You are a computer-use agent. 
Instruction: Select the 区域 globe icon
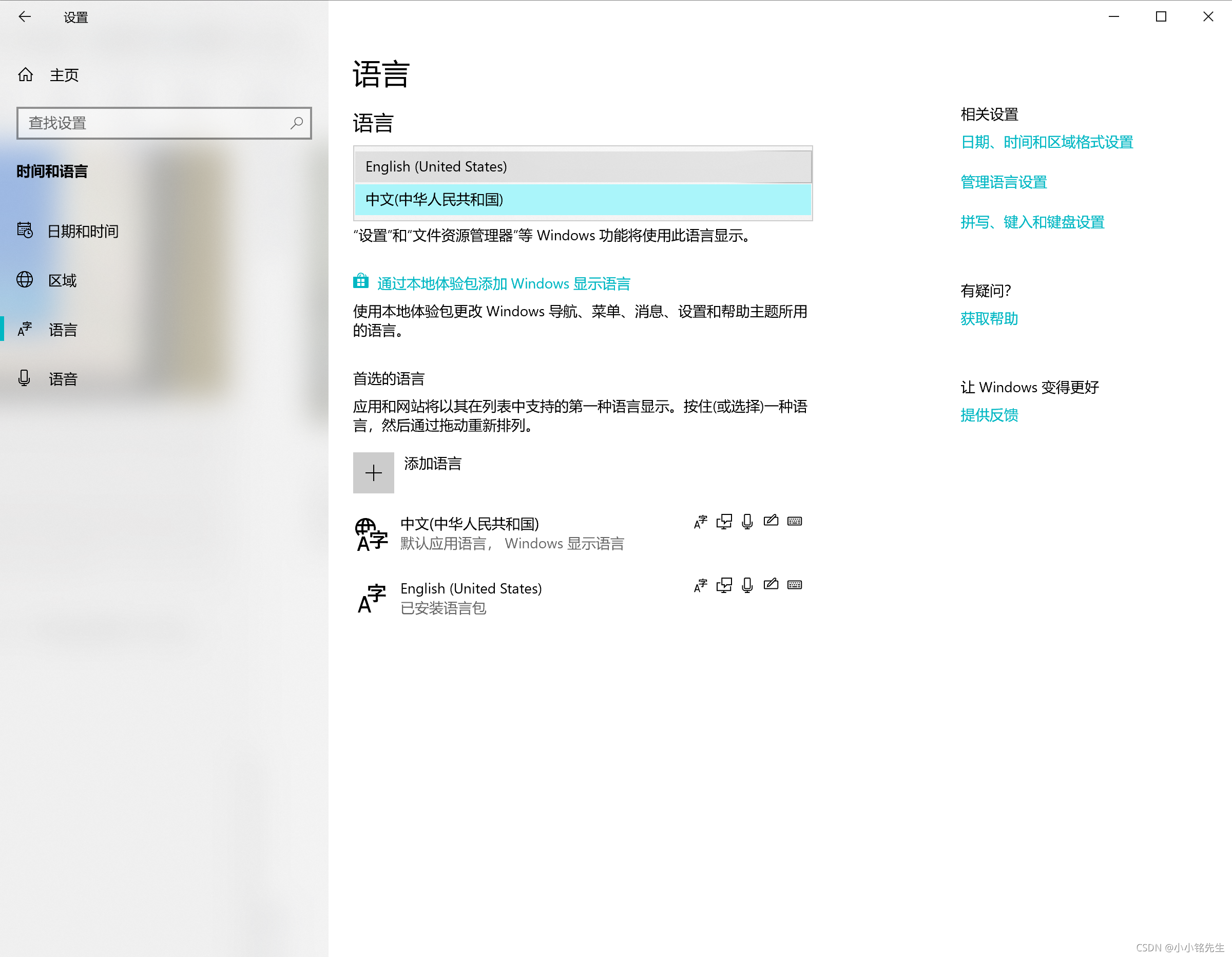coord(25,280)
